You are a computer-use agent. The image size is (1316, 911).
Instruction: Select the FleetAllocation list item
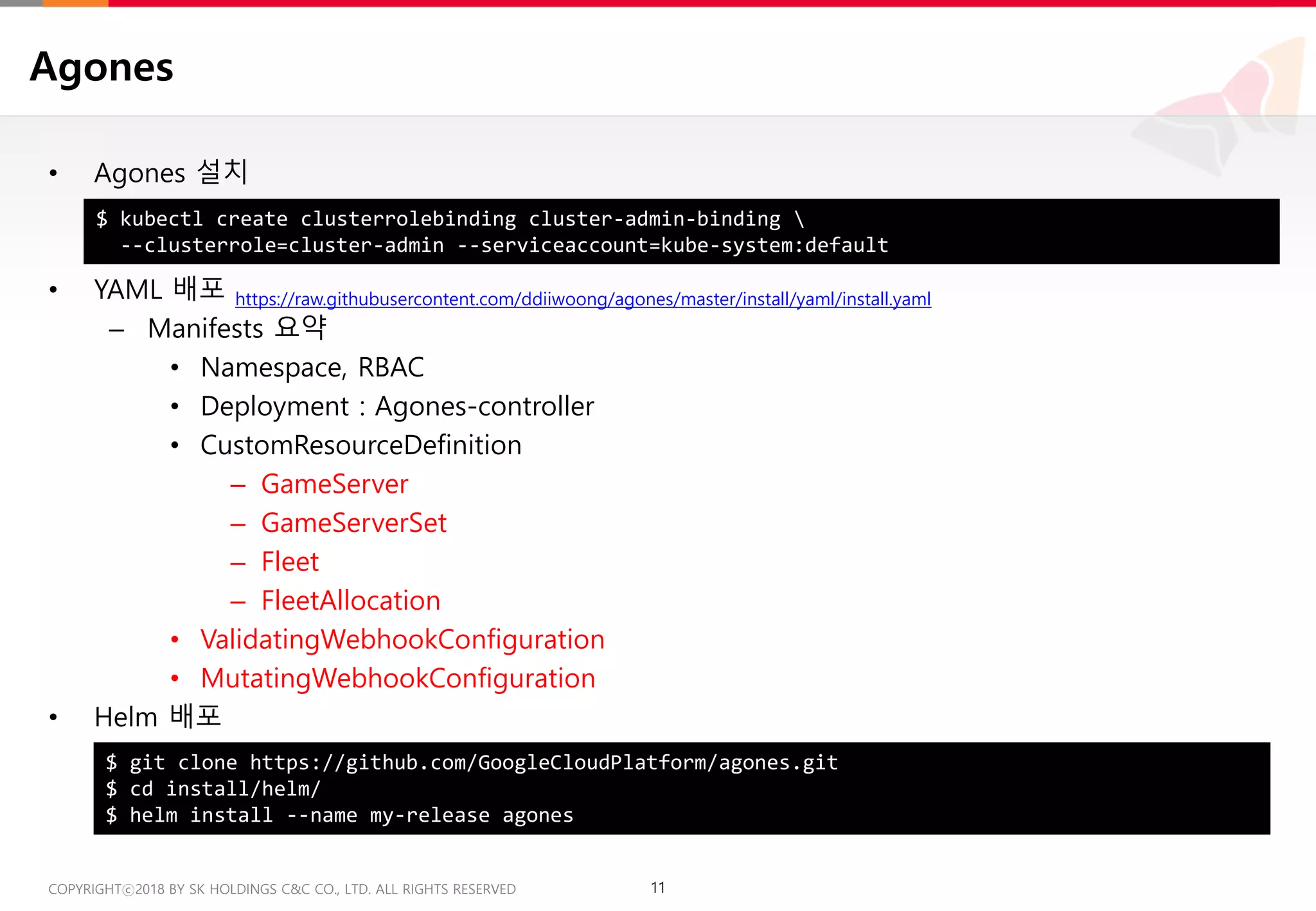tap(350, 601)
